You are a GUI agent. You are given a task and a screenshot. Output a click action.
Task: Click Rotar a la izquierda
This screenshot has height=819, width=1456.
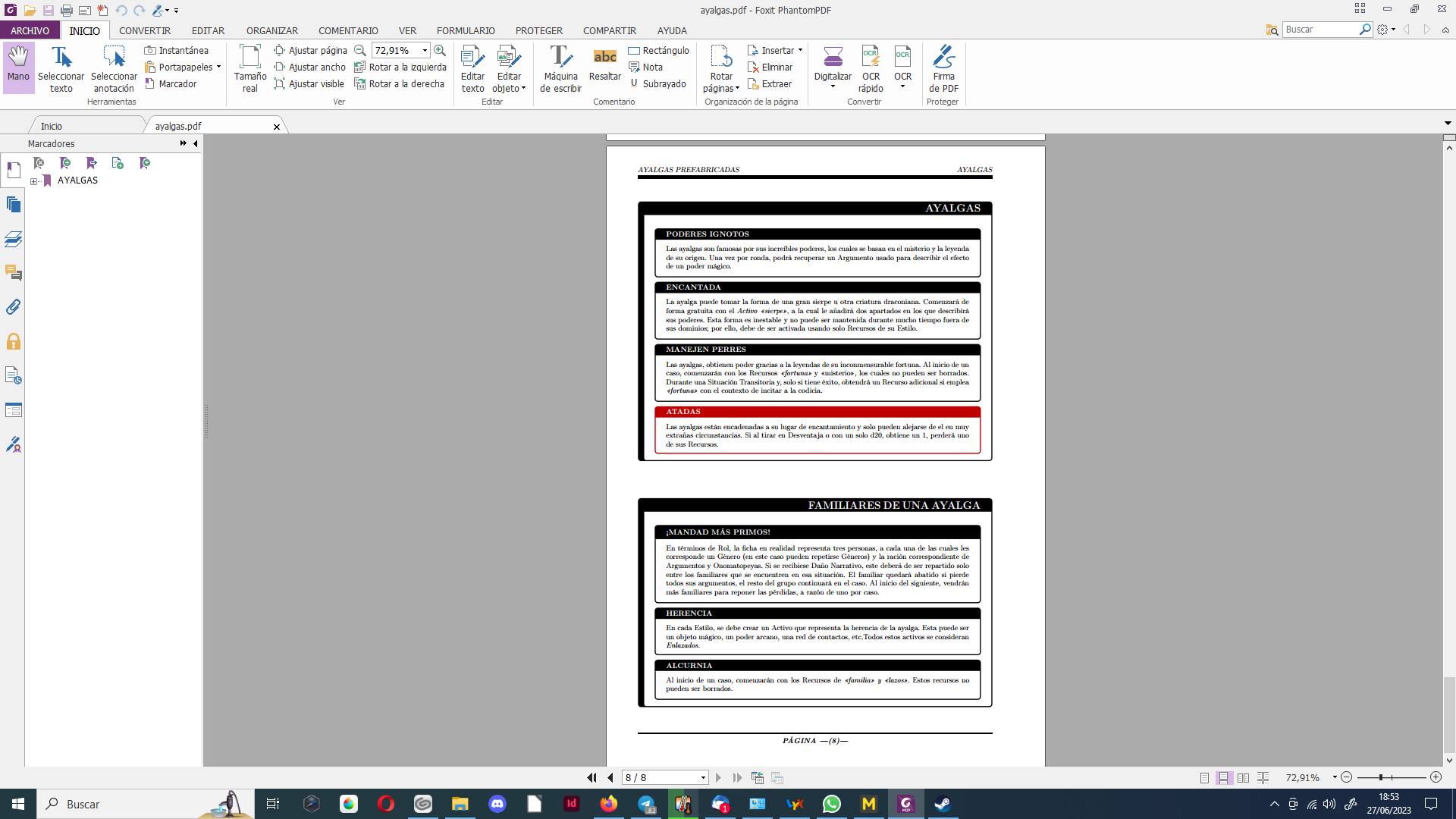point(400,67)
